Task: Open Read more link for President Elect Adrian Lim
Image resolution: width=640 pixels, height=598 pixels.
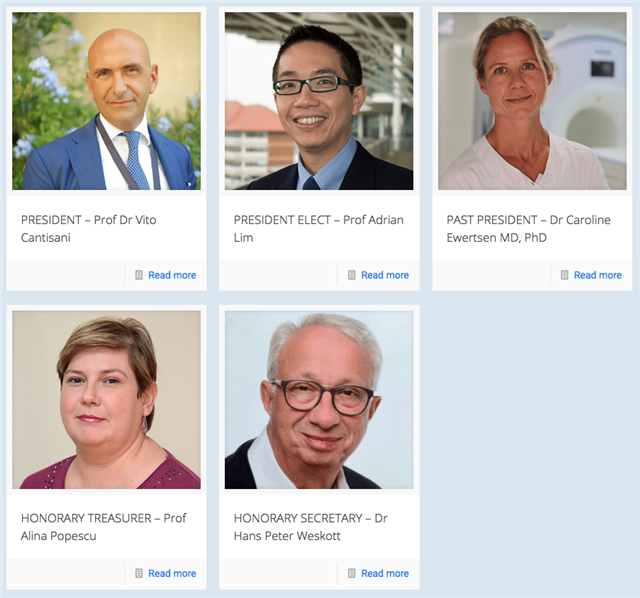Action: (x=385, y=275)
